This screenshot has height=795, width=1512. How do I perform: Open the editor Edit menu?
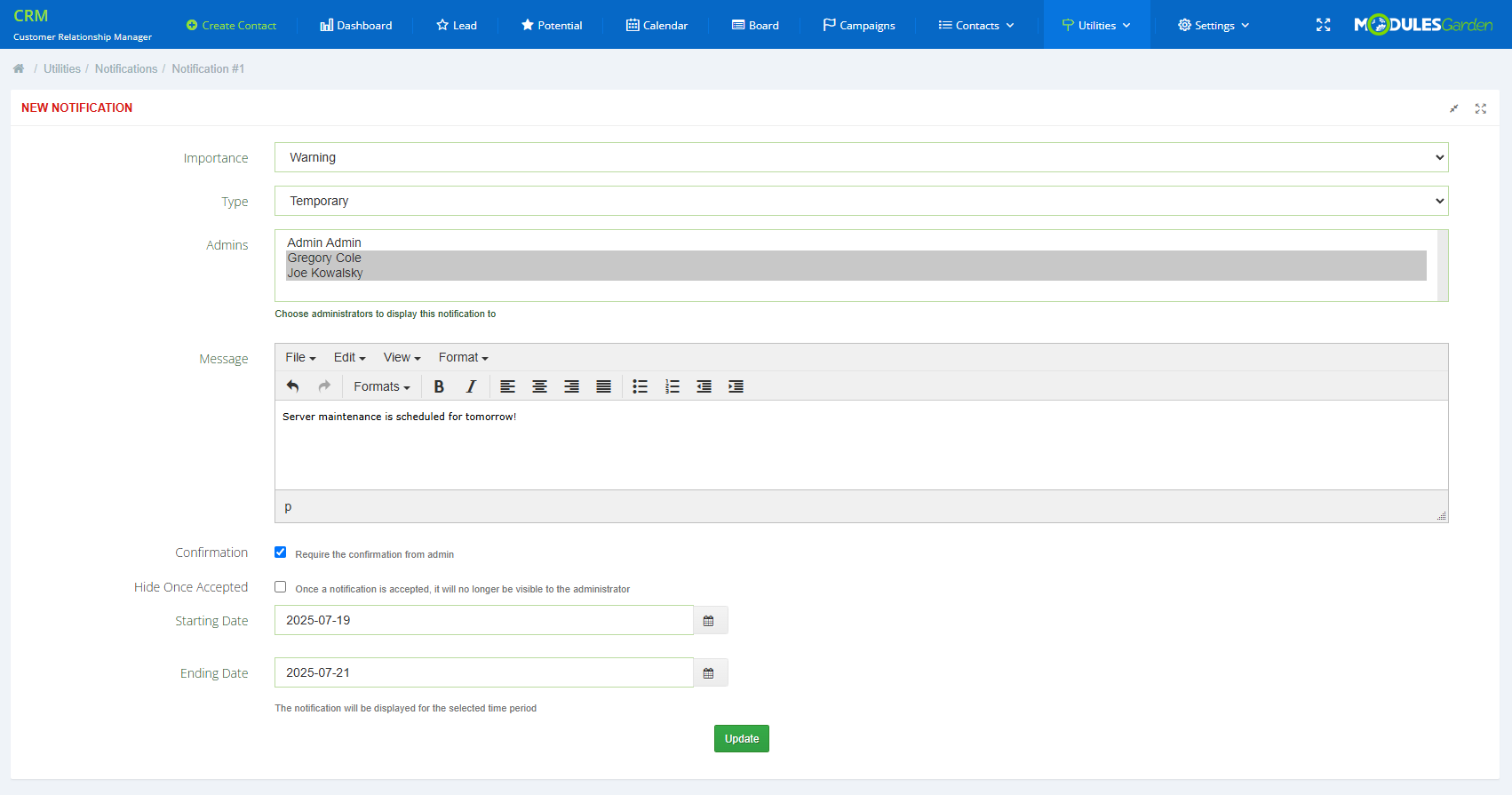(x=349, y=357)
